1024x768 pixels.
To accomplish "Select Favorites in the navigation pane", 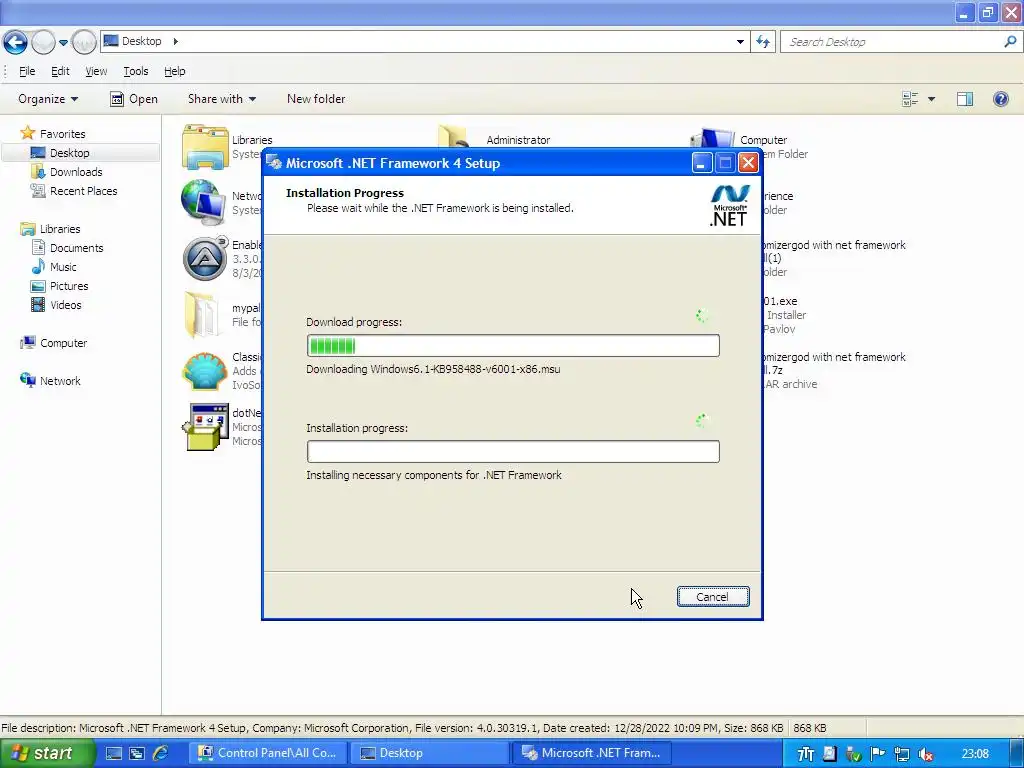I will point(62,134).
